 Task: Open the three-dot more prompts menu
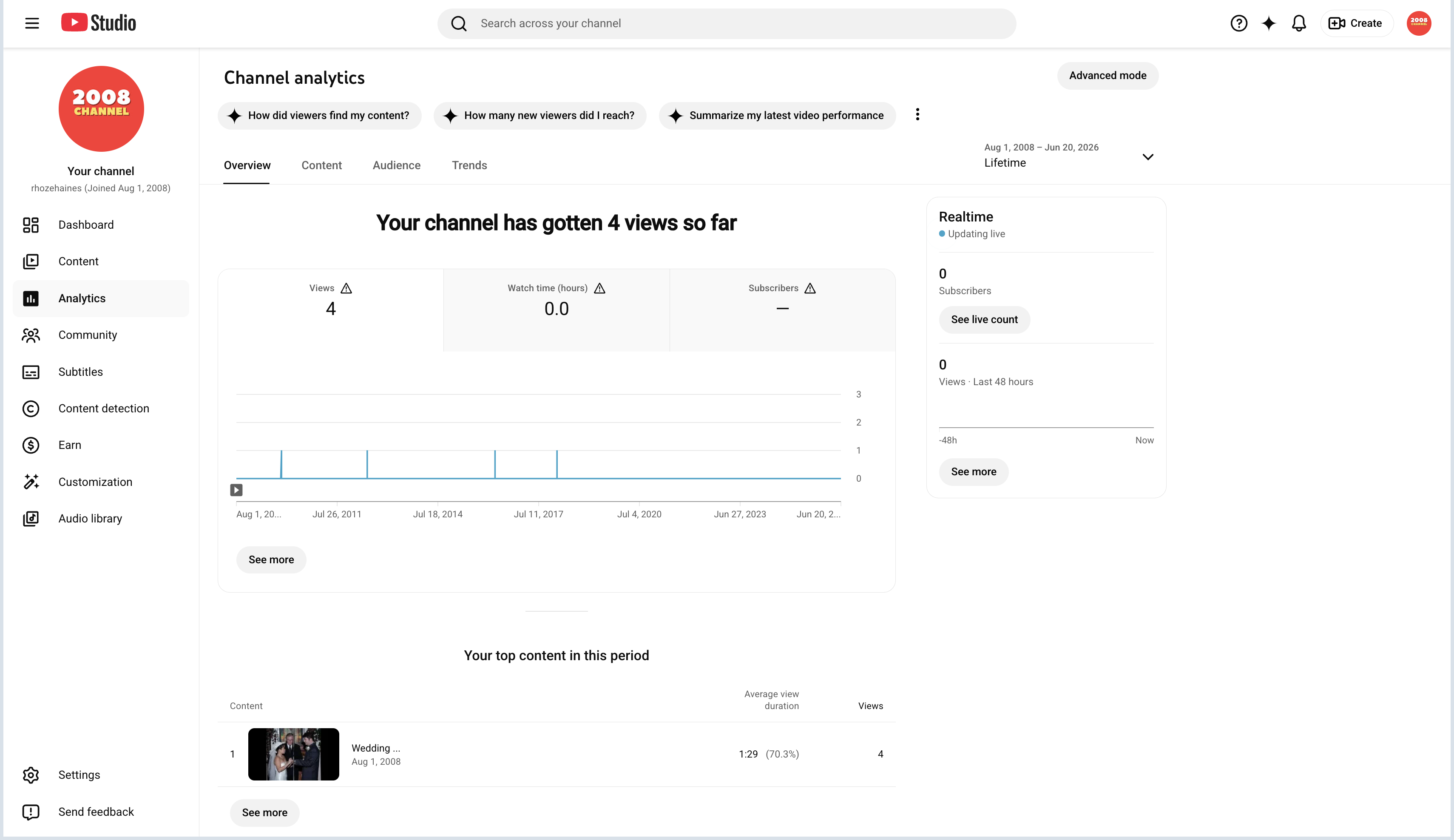[x=917, y=115]
